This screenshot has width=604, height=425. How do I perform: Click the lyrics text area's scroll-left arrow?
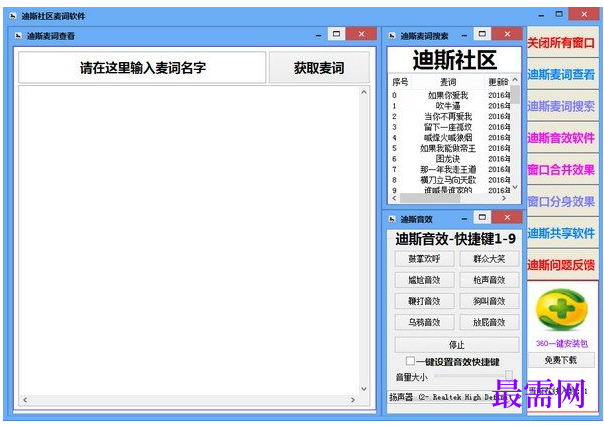tap(25, 400)
